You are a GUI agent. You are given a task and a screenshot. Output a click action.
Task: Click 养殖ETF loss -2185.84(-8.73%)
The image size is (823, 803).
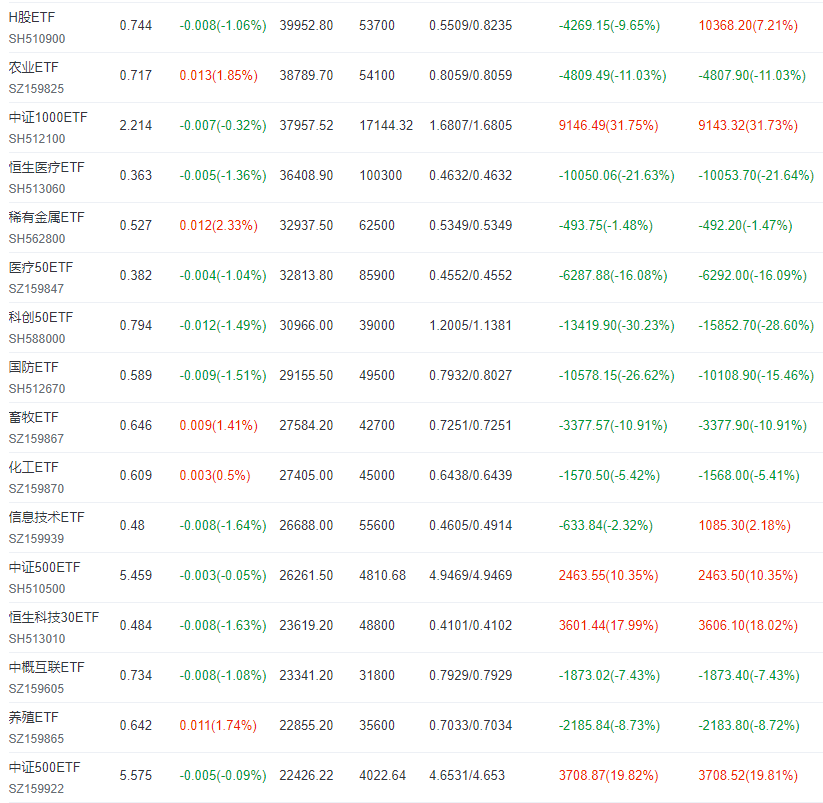[609, 725]
